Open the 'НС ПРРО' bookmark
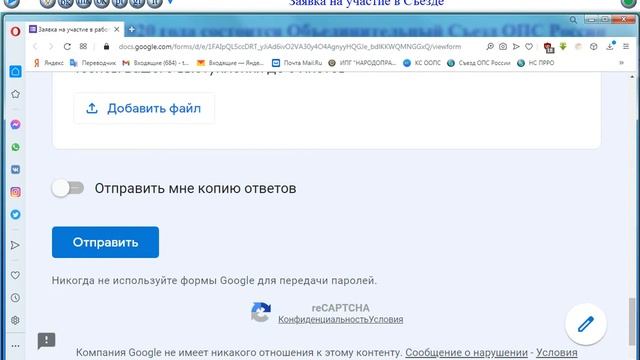The width and height of the screenshot is (640, 360). click(x=536, y=63)
